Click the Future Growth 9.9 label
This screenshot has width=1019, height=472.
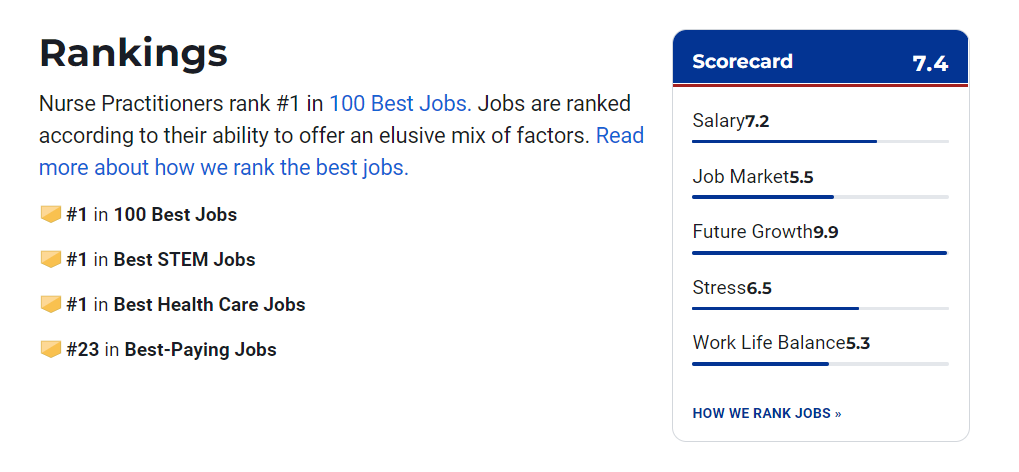[x=766, y=232]
